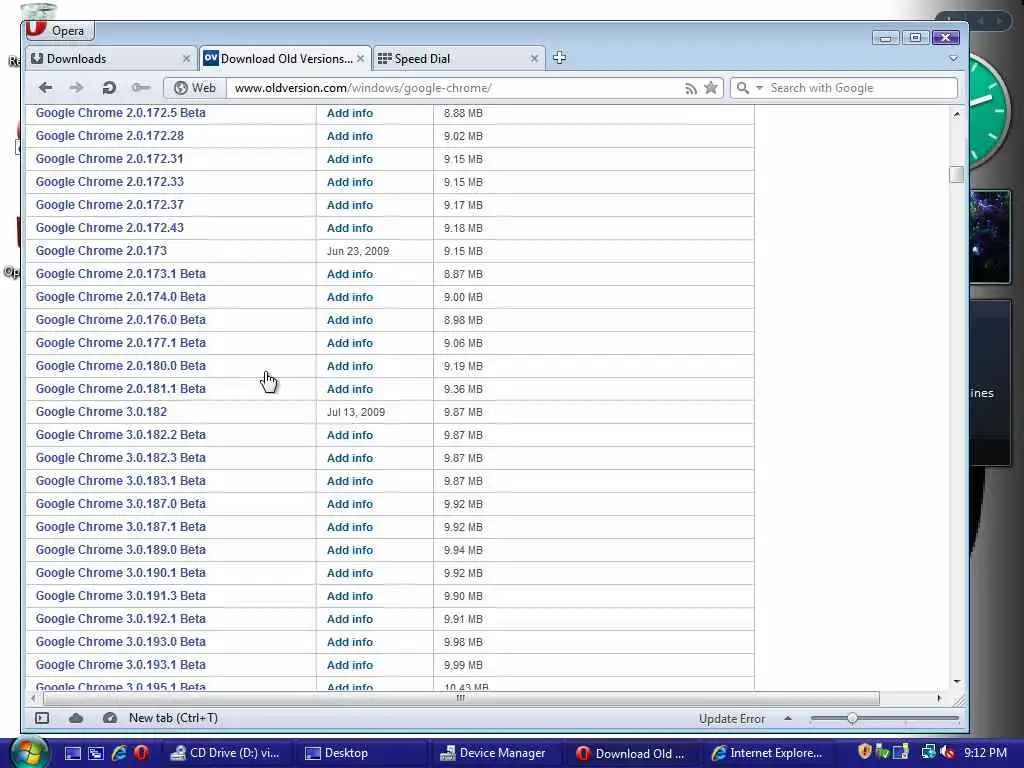
Task: Click the Opera Turbo icon
Action: tap(110, 718)
